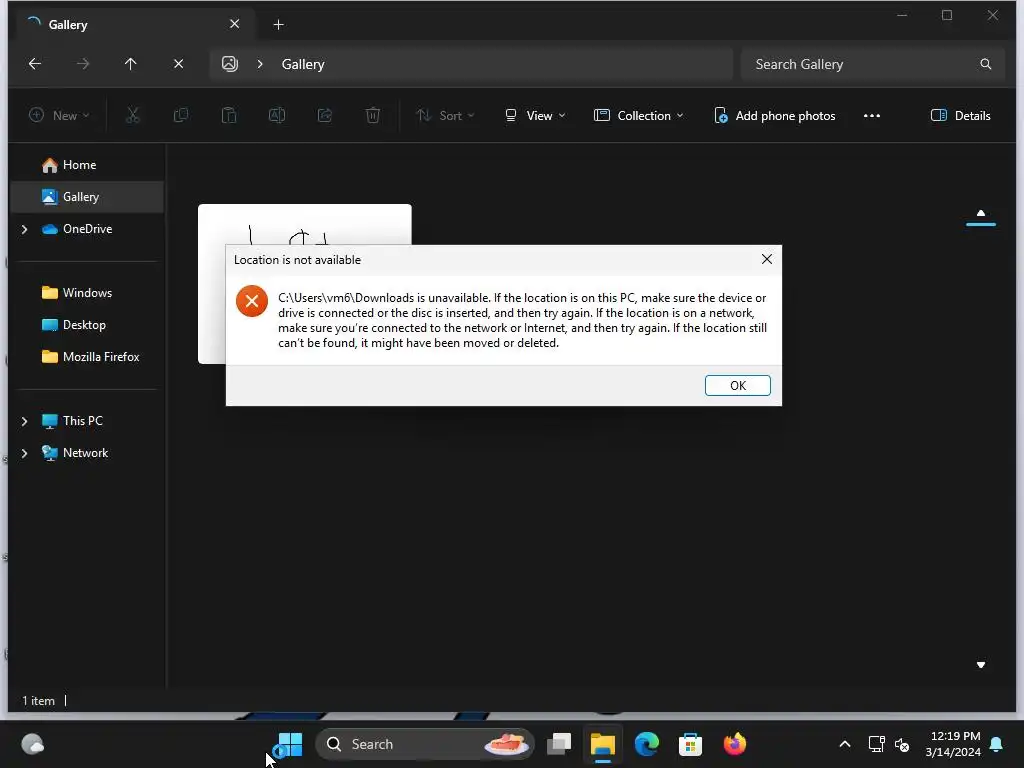This screenshot has height=768, width=1024.
Task: Open Task View from taskbar
Action: coord(559,744)
